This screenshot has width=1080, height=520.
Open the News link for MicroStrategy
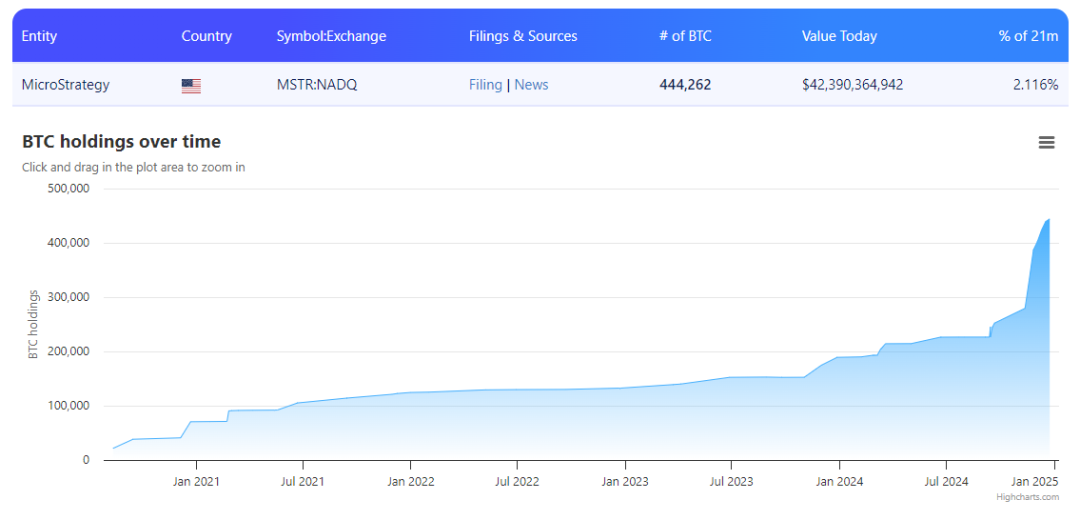[531, 85]
